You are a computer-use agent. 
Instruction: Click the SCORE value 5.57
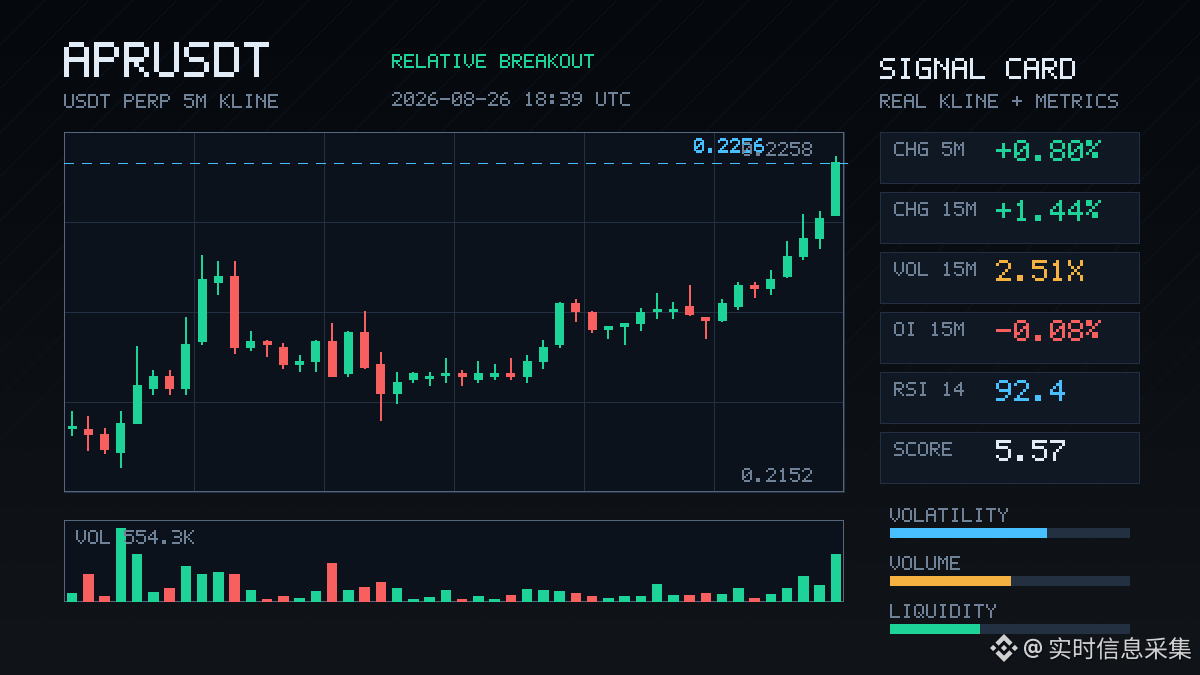1030,451
